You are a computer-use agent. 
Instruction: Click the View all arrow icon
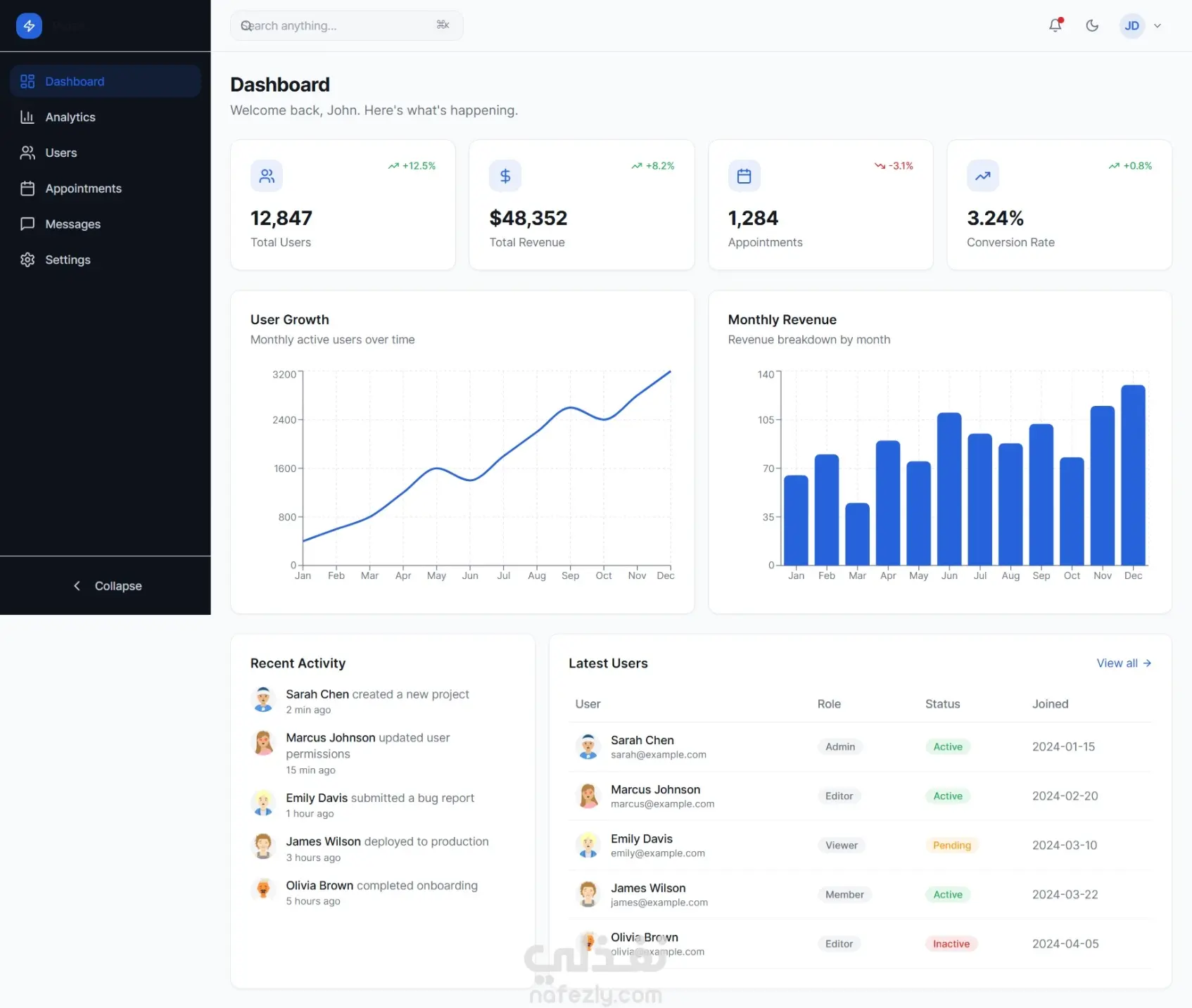pos(1147,663)
